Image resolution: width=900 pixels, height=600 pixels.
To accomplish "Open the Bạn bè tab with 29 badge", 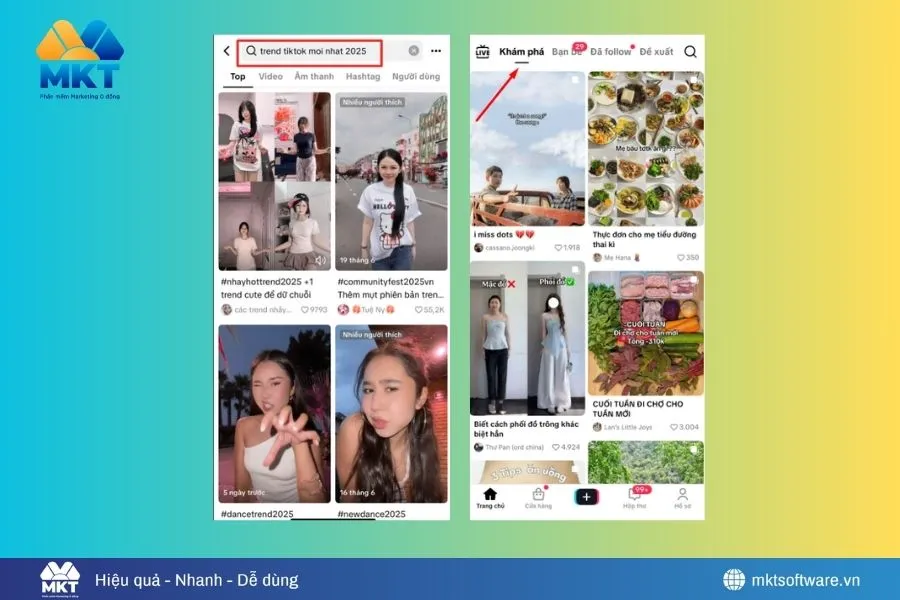I will pyautogui.click(x=565, y=51).
